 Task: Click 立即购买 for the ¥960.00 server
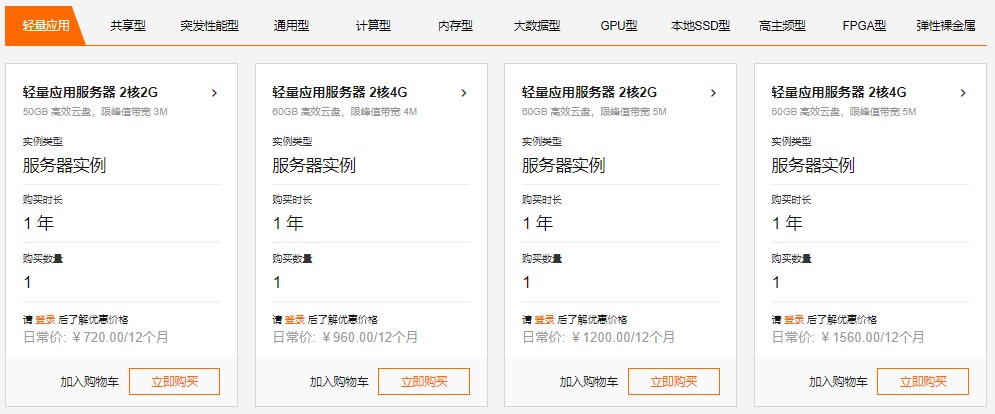(x=424, y=382)
